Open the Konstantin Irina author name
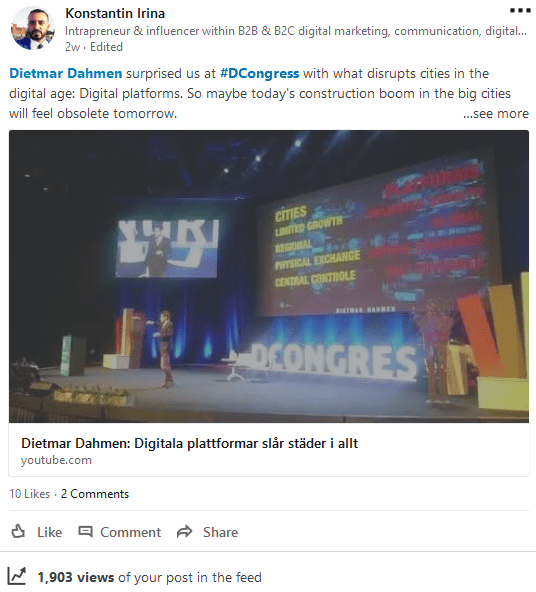Image resolution: width=536 pixels, height=592 pixels. tap(115, 13)
